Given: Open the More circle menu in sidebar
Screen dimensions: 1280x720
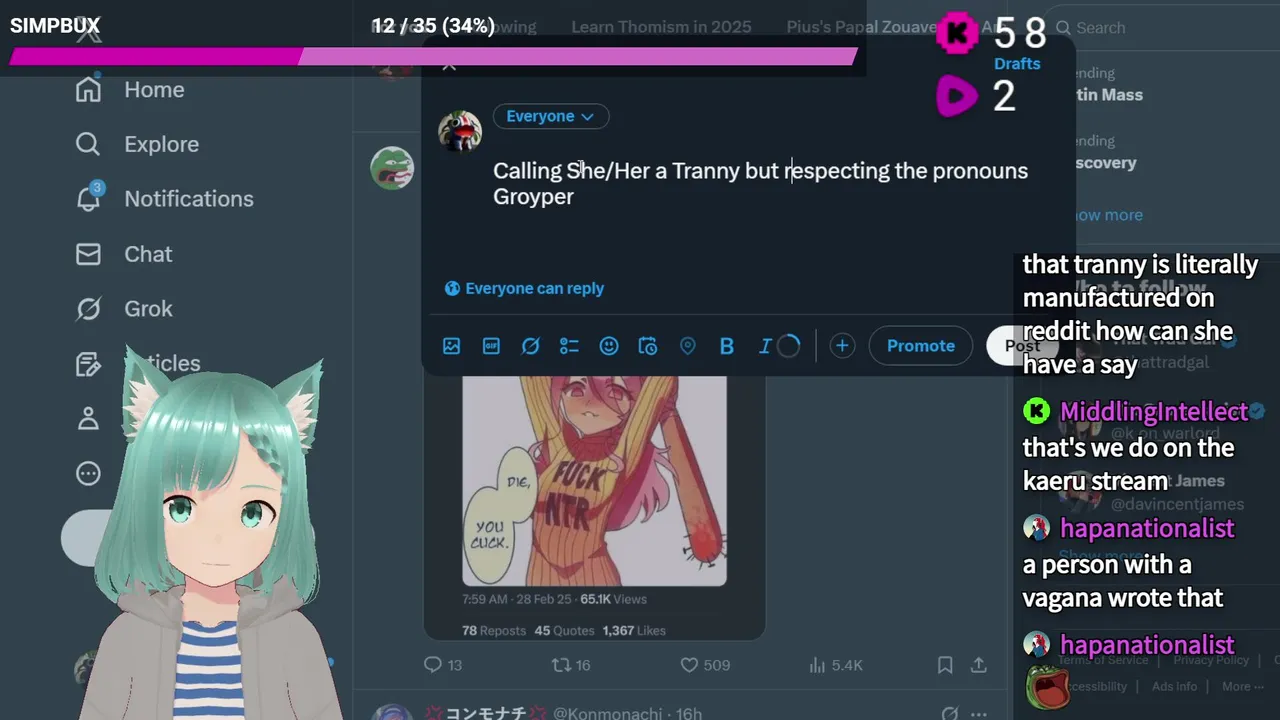Looking at the screenshot, I should [x=88, y=473].
